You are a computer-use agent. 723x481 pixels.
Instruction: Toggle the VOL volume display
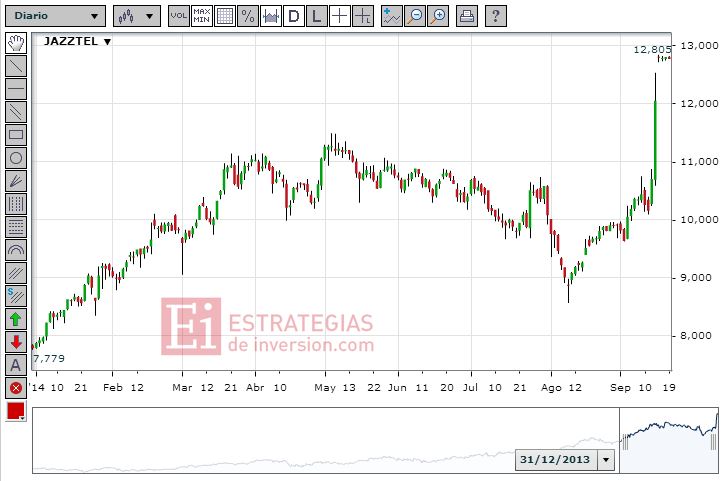click(178, 16)
